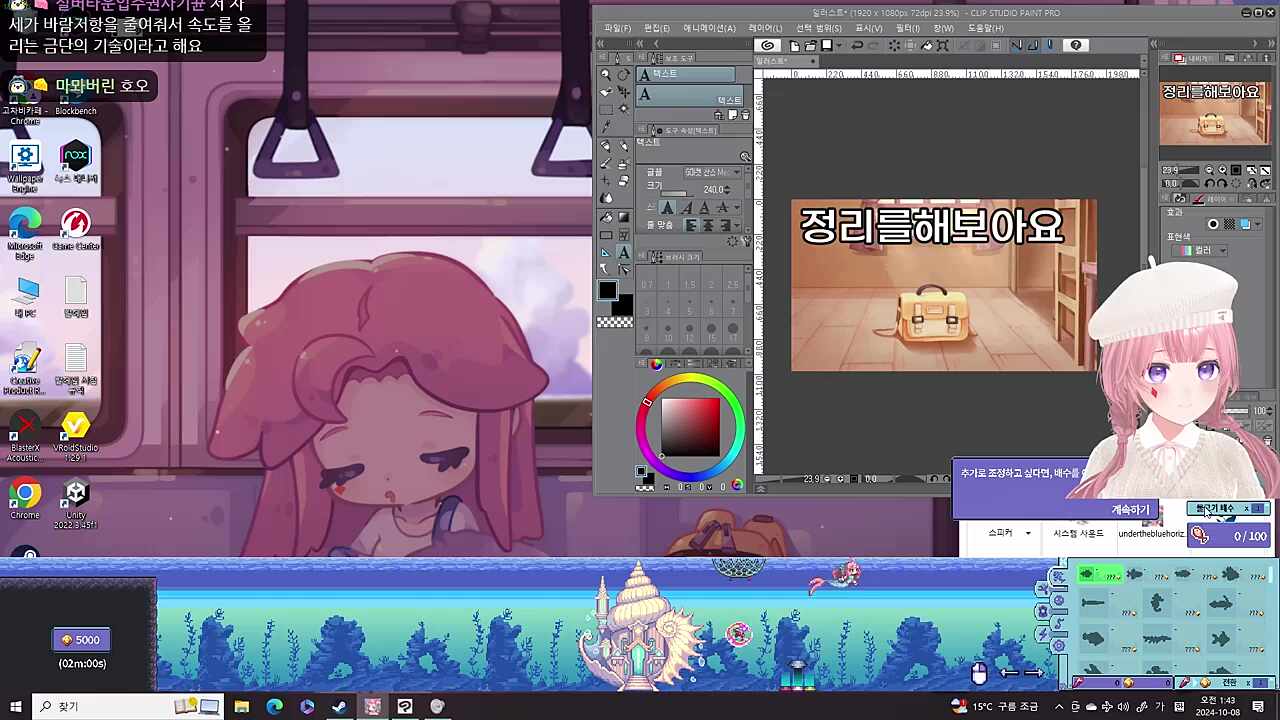1280x720 pixels.
Task: Save the current illustration
Action: tap(827, 45)
